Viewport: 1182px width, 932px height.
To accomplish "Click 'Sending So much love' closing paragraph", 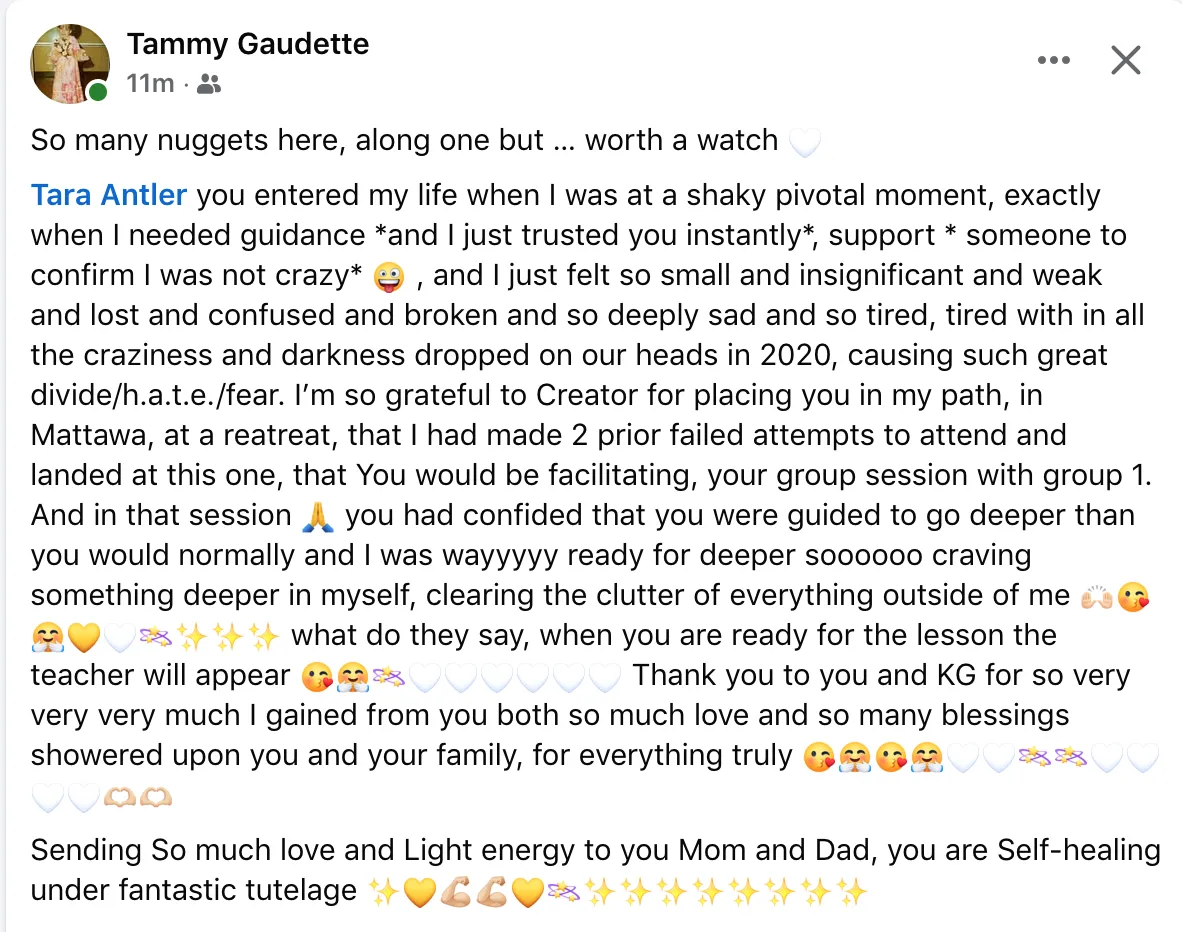I will click(x=596, y=870).
